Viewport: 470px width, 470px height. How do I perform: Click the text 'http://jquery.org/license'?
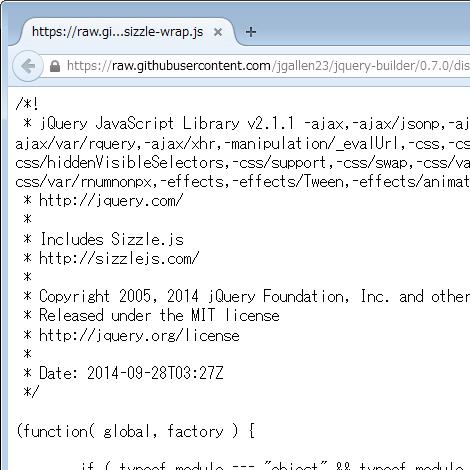pyautogui.click(x=139, y=335)
